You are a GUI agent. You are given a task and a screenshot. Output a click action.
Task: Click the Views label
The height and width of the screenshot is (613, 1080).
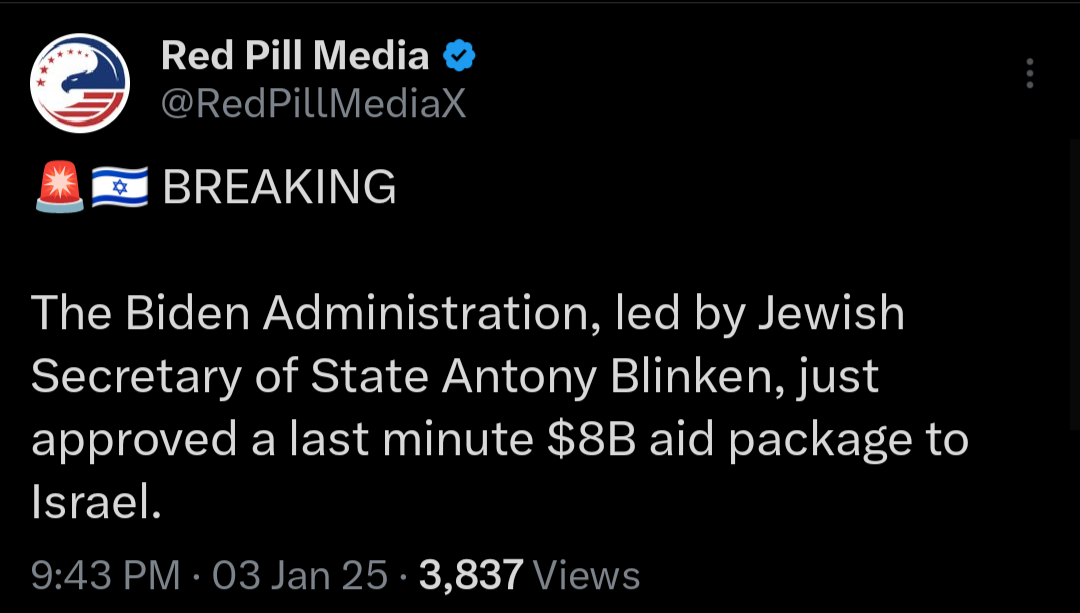587,575
